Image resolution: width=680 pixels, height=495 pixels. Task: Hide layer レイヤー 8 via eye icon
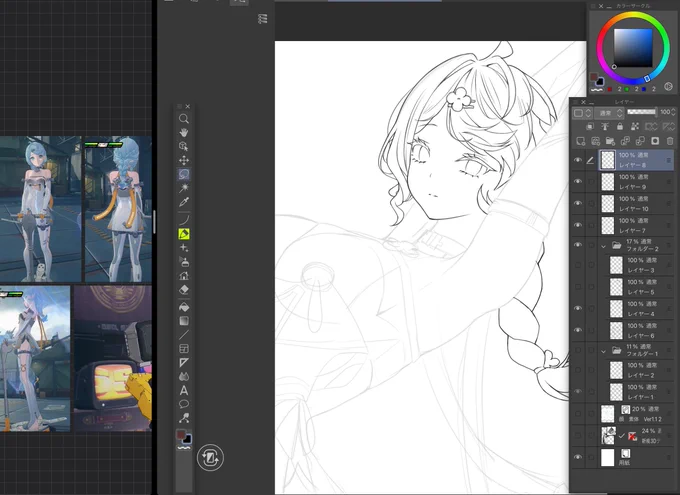(578, 160)
